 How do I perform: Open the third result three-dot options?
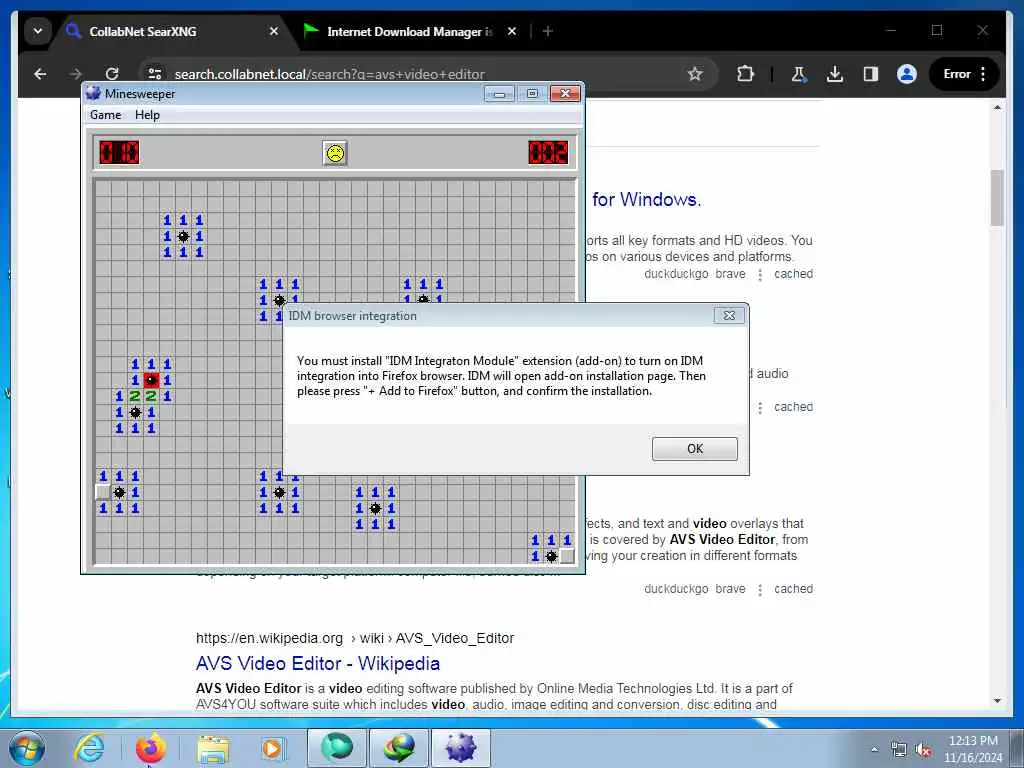coord(760,589)
